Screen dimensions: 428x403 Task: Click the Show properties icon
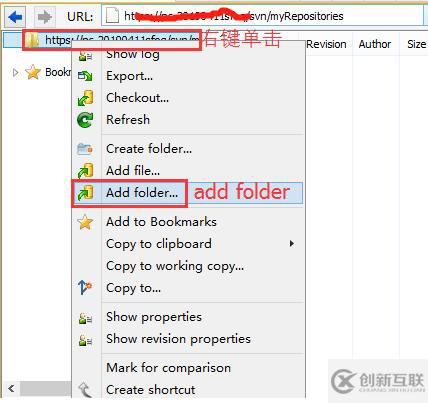click(85, 318)
